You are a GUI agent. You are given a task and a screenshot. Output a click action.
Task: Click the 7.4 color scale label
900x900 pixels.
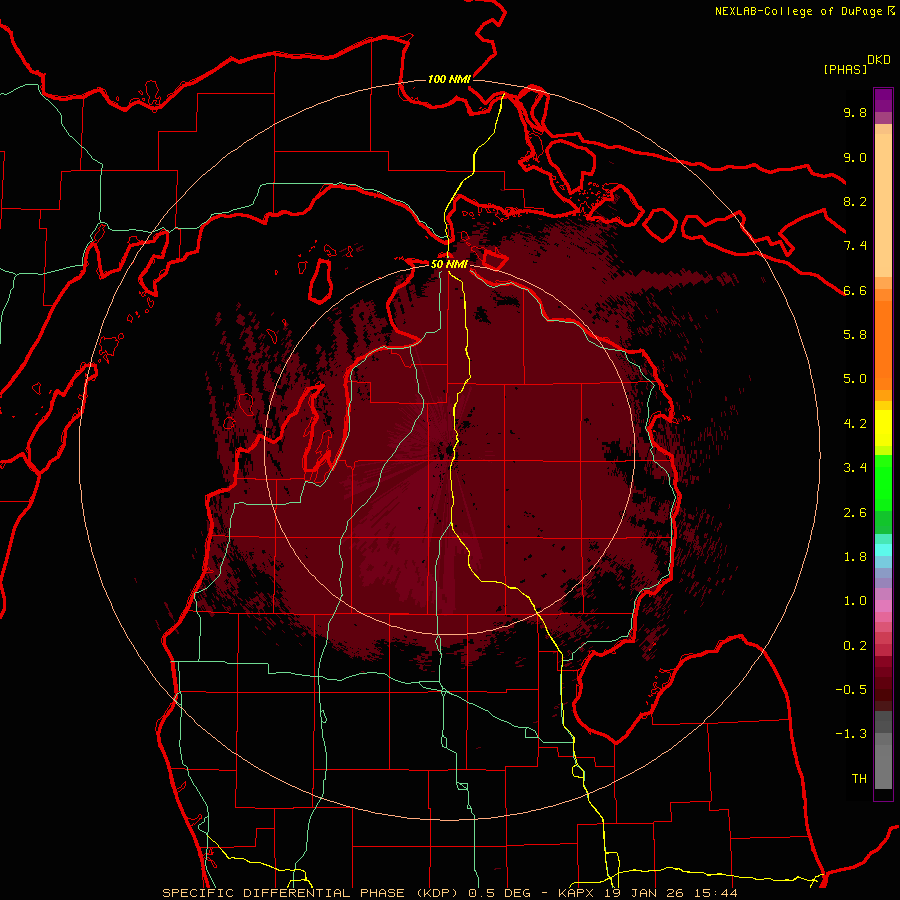pyautogui.click(x=855, y=246)
